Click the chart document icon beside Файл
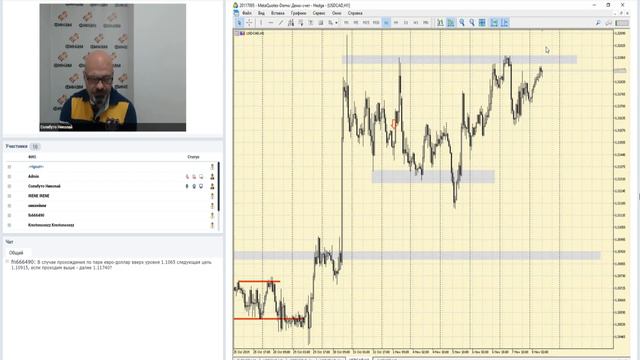Viewport: 640px width, 360px height. [236, 13]
